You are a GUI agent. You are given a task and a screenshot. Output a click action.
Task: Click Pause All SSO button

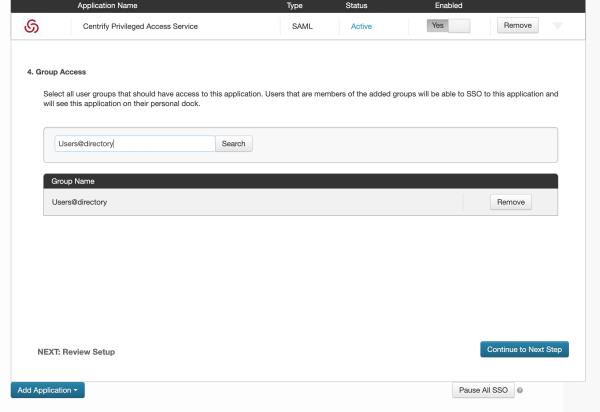tap(483, 390)
